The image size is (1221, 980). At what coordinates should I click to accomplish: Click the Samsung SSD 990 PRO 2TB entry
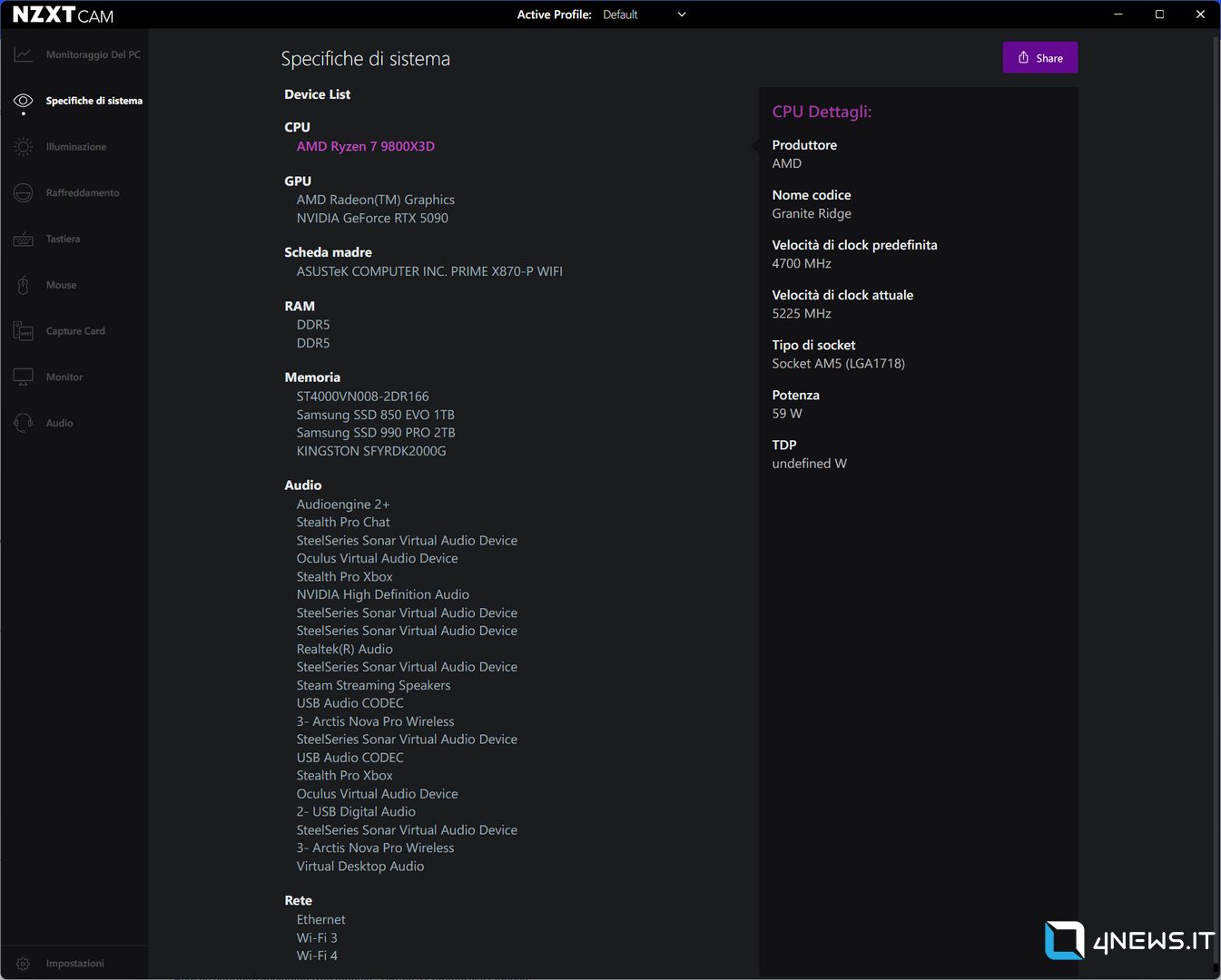[x=376, y=433]
